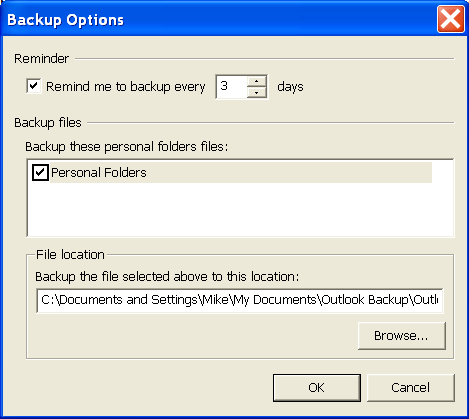Click into the backup file location path field
Image resolution: width=469 pixels, height=419 pixels.
(x=240, y=300)
